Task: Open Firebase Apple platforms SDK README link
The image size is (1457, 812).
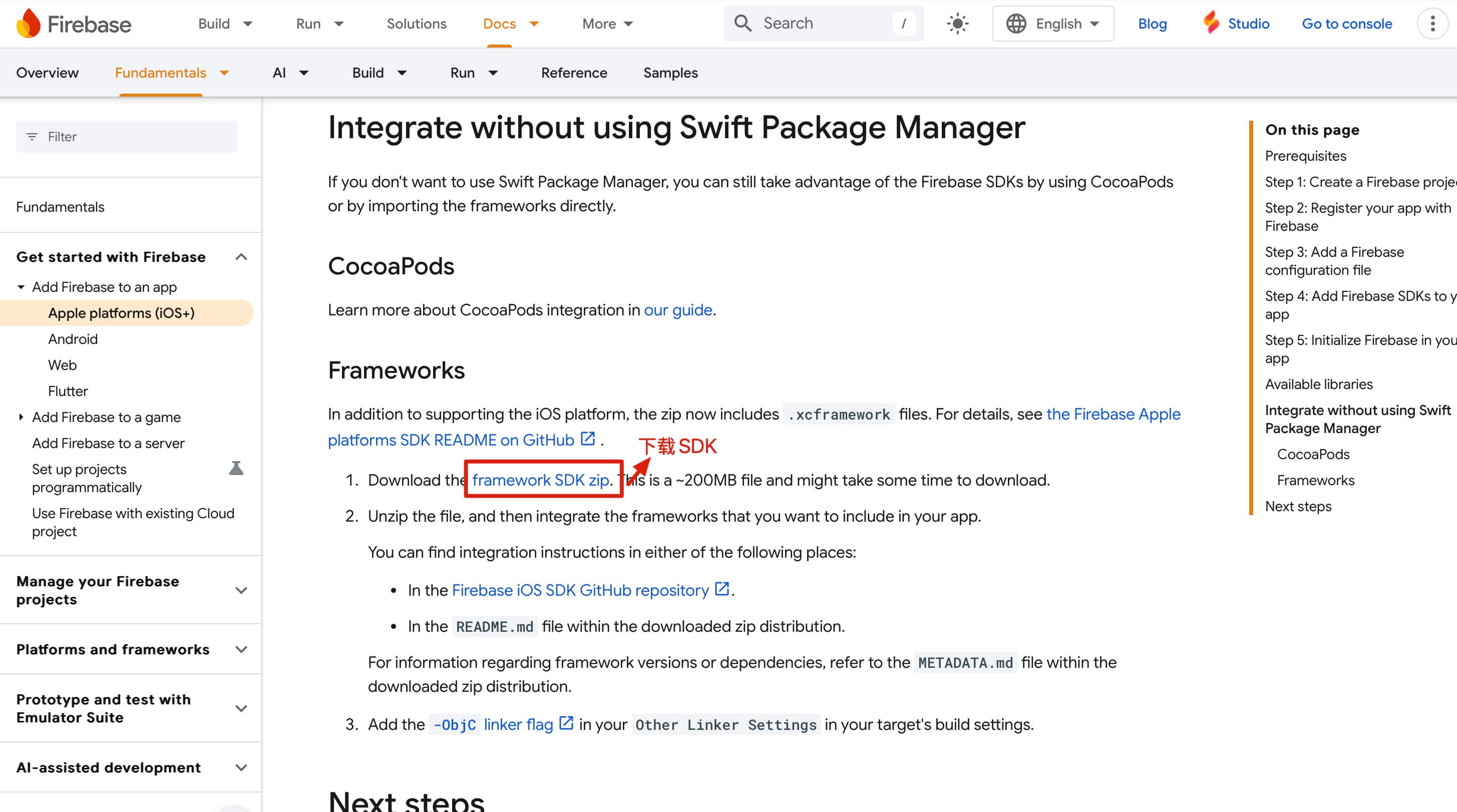Action: (754, 427)
